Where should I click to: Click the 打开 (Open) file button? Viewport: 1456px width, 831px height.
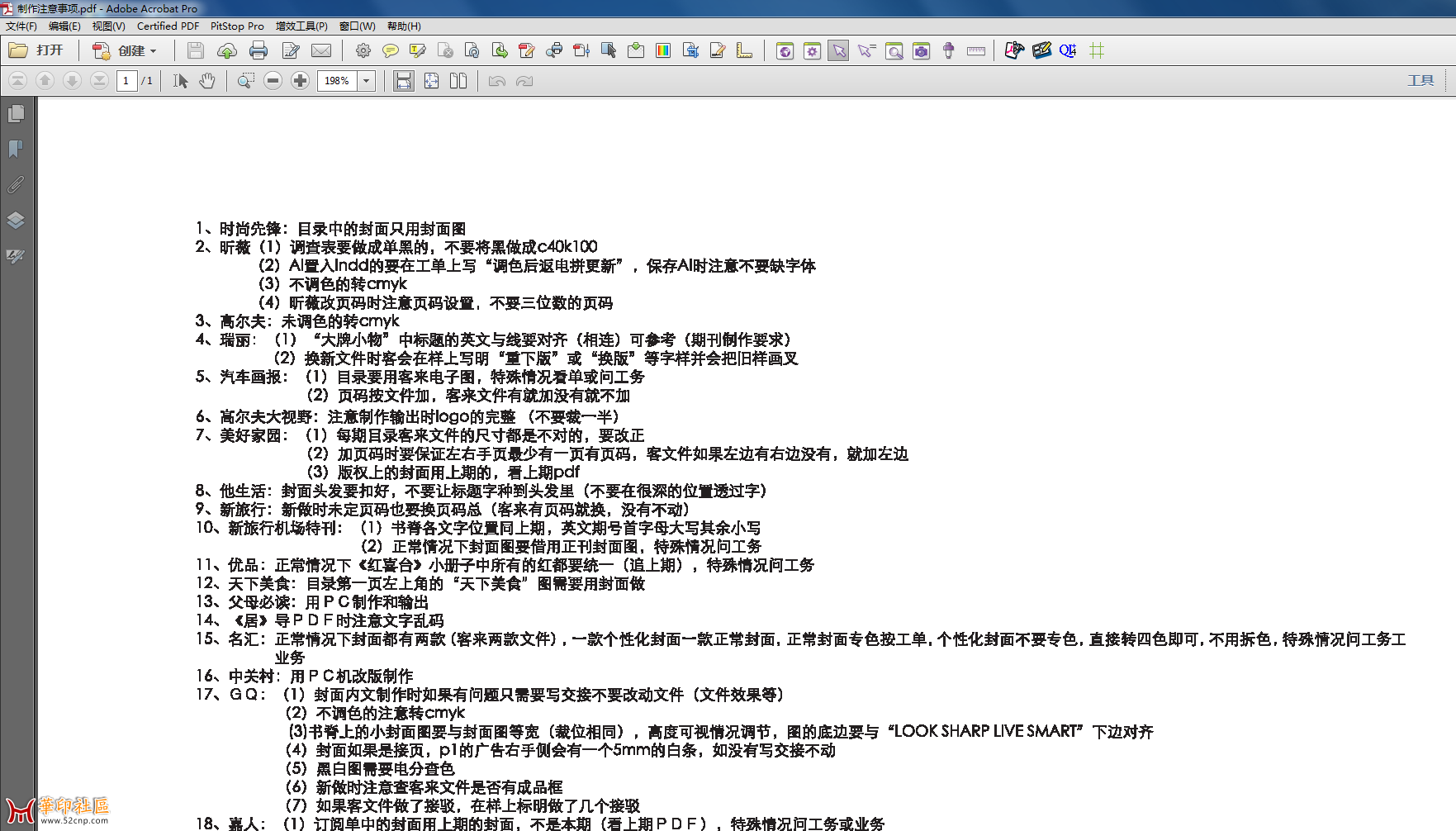[36, 50]
